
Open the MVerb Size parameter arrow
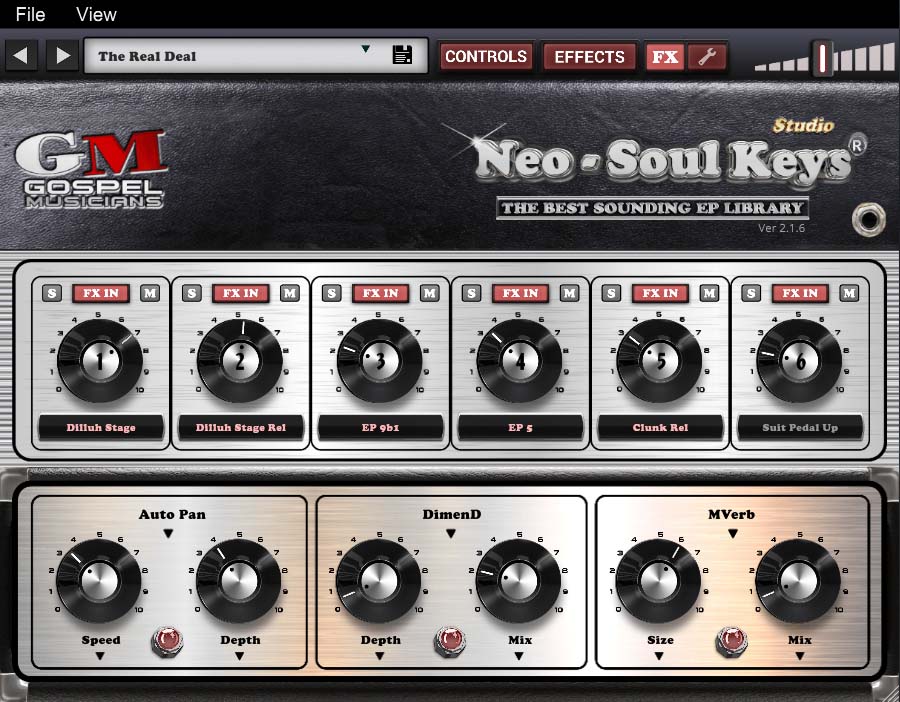[659, 656]
